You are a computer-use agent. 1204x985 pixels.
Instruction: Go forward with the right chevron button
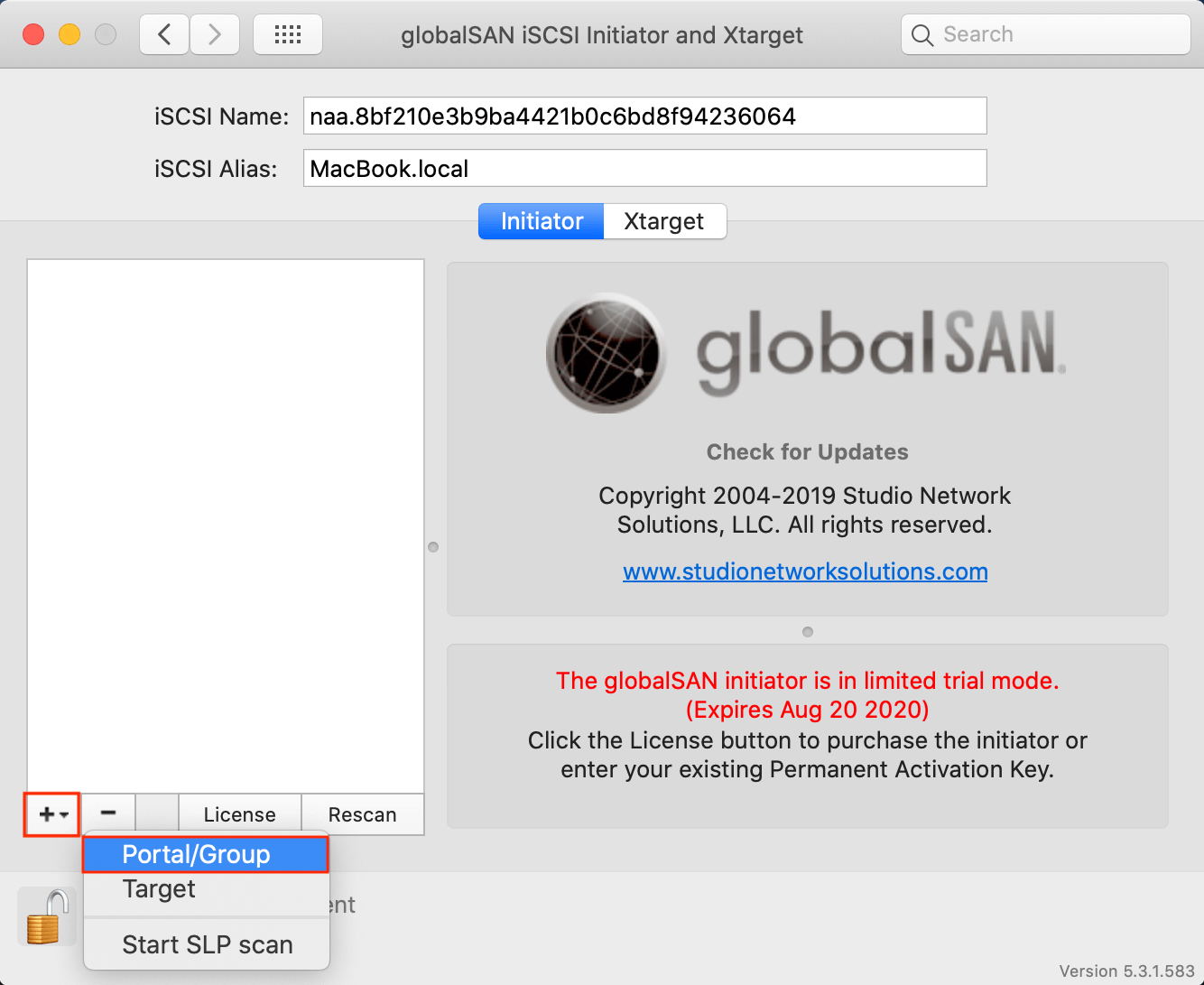click(x=215, y=35)
